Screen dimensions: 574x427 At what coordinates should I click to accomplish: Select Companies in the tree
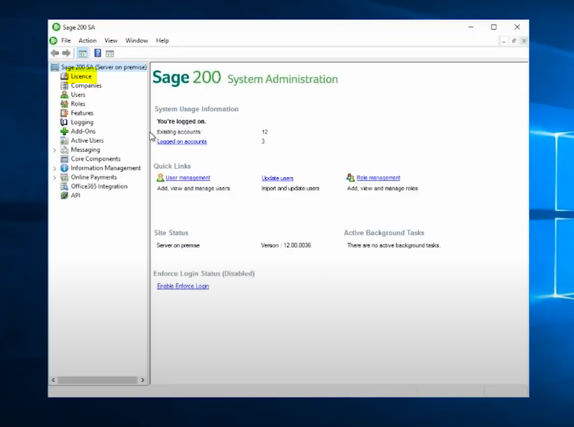pos(86,85)
